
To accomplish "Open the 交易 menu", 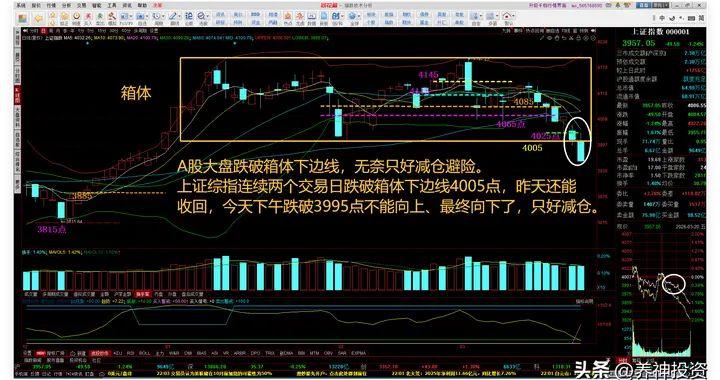I will tap(81, 5).
